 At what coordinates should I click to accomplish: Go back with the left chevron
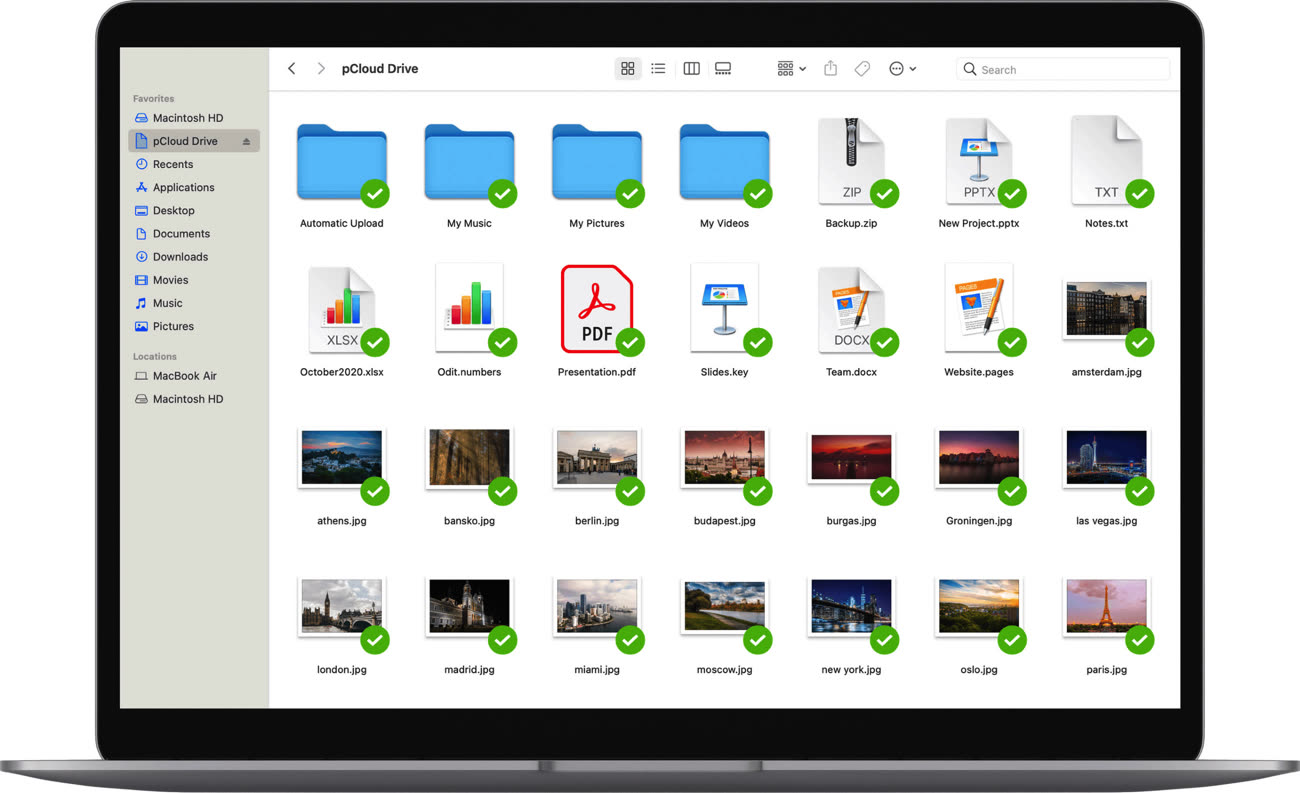pyautogui.click(x=292, y=69)
